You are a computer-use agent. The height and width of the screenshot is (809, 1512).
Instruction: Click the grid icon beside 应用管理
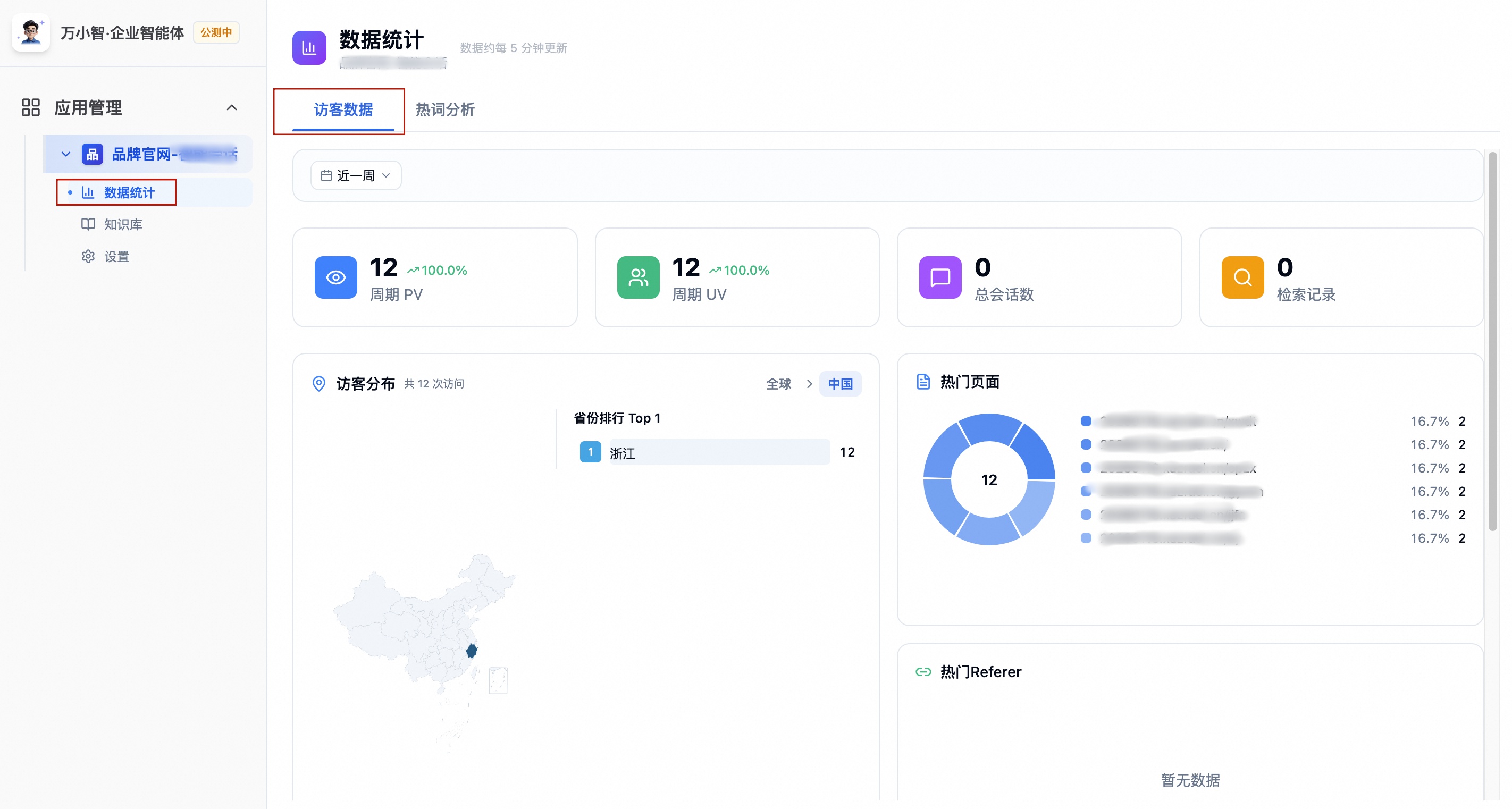30,107
